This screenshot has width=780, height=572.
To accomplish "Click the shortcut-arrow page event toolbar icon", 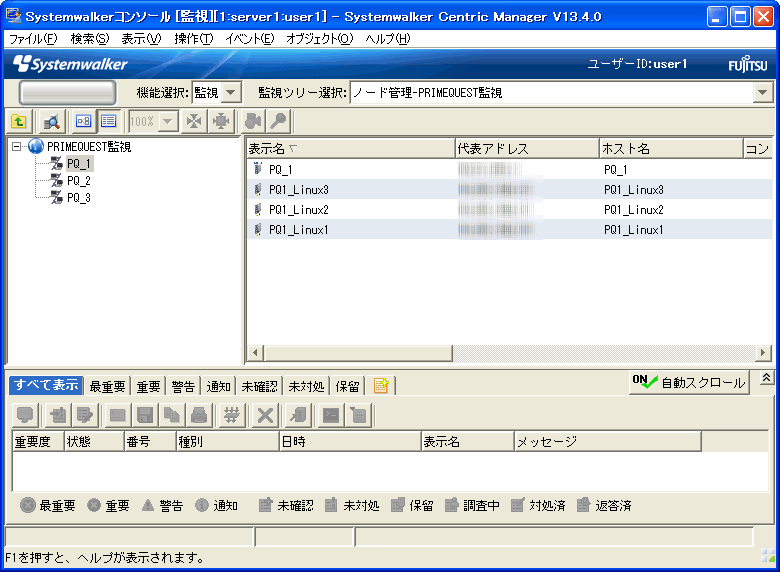I will pos(298,415).
